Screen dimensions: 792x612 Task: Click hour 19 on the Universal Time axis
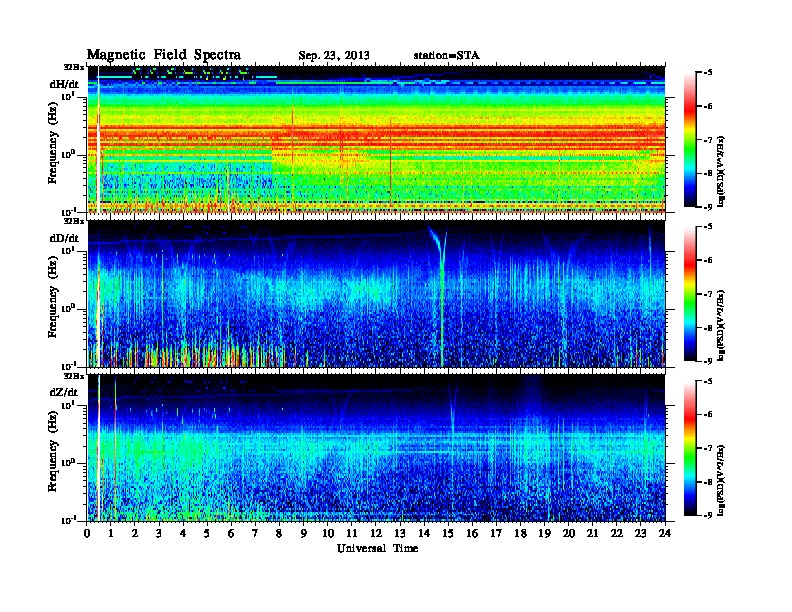[544, 533]
